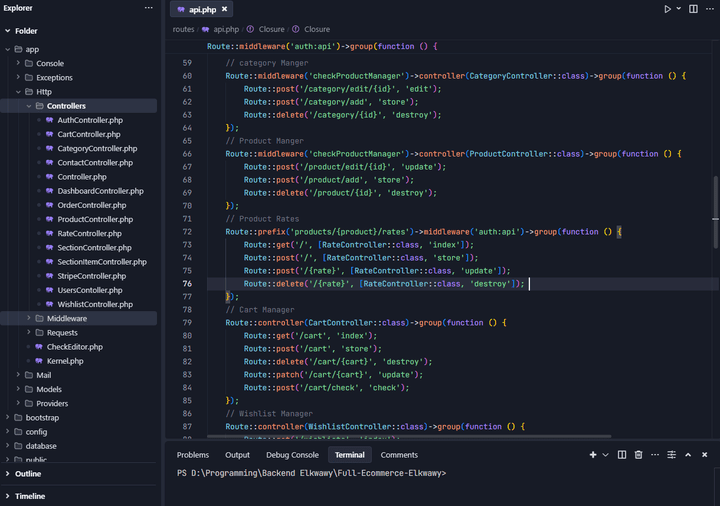Viewport: 720px width, 506px height.
Task: Maximize panel with the up chevron
Action: [x=688, y=455]
